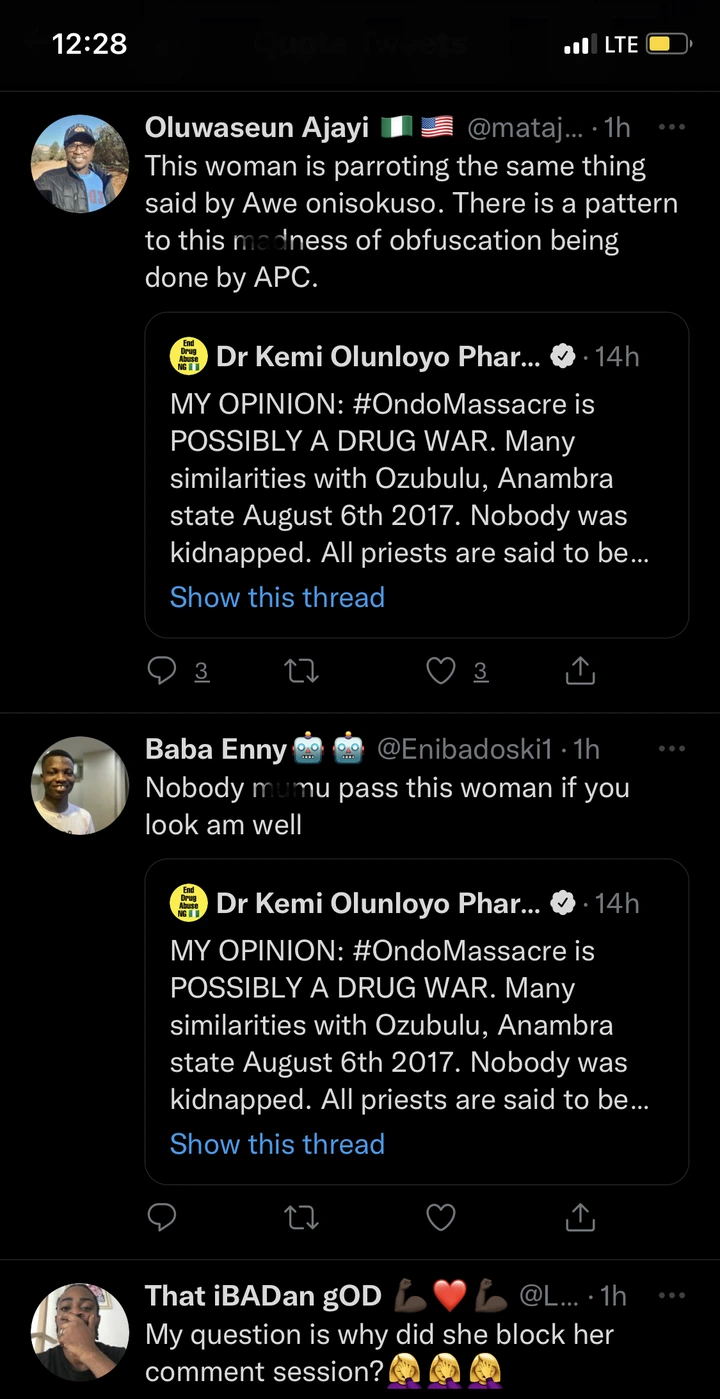Image resolution: width=720 pixels, height=1399 pixels.
Task: Like Oluwaseun Ajayi's tweet
Action: click(x=441, y=671)
